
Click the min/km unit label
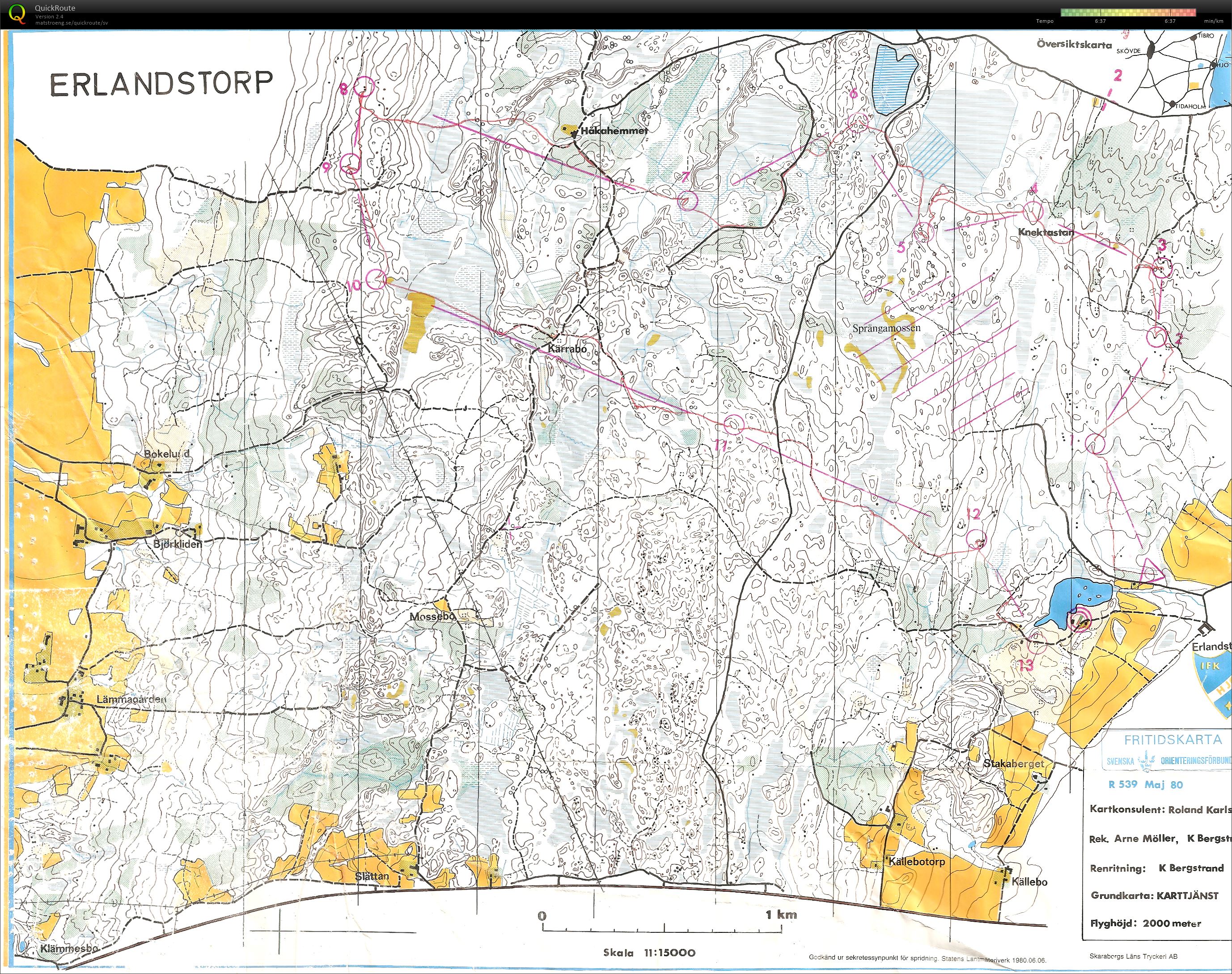pos(1213,21)
